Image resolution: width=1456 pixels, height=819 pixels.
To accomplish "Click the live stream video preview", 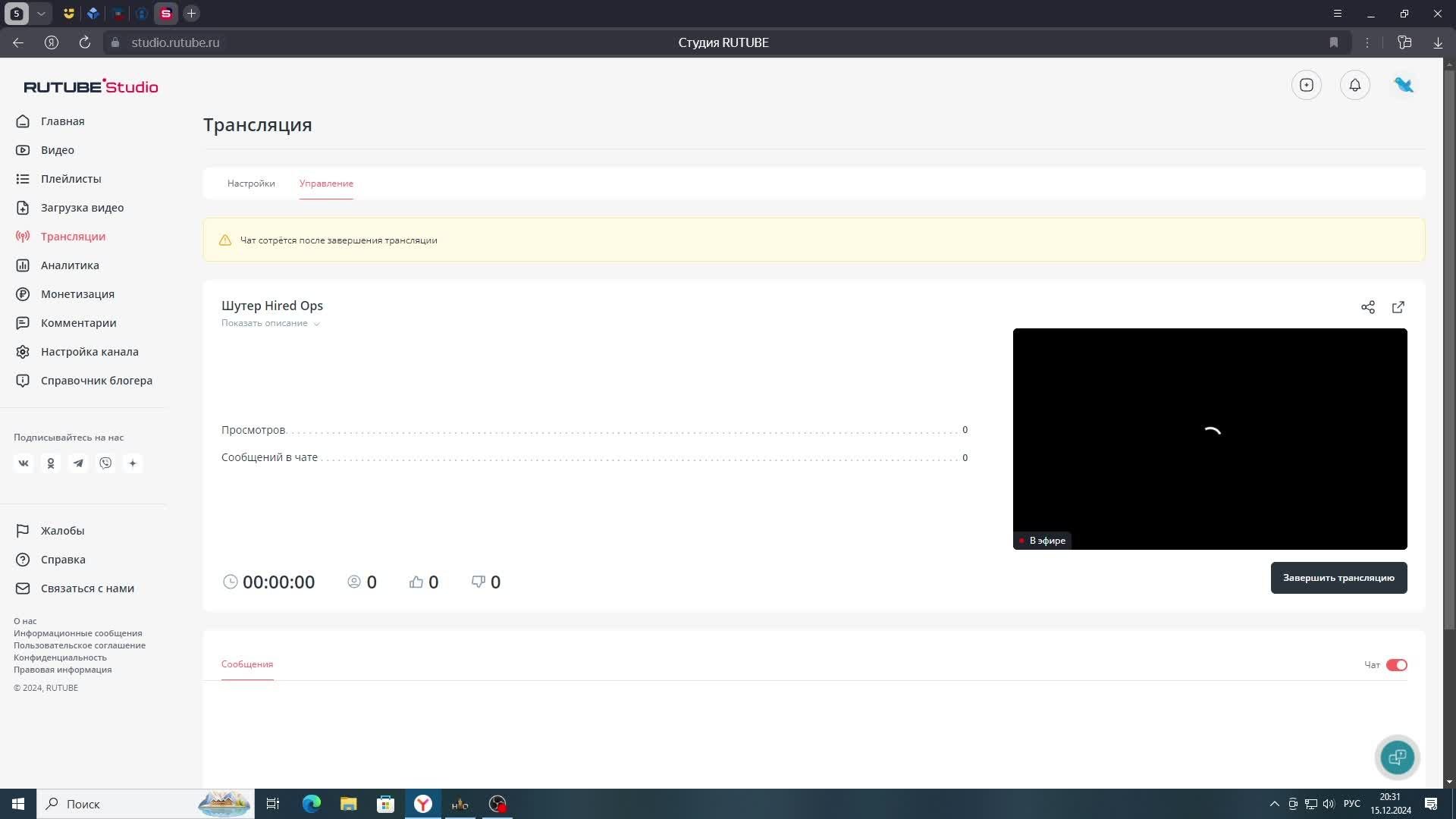I will click(1210, 438).
